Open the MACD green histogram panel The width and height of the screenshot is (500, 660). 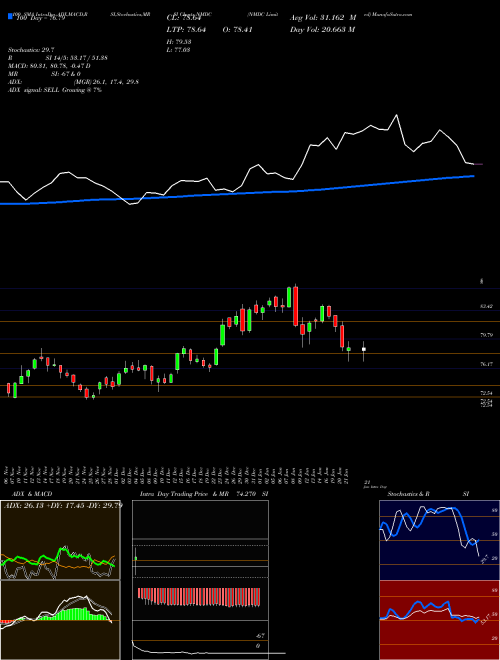tap(60, 620)
